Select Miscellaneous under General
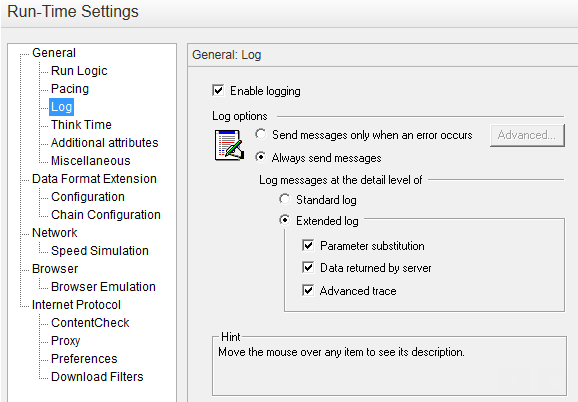The image size is (578, 402). point(91,161)
